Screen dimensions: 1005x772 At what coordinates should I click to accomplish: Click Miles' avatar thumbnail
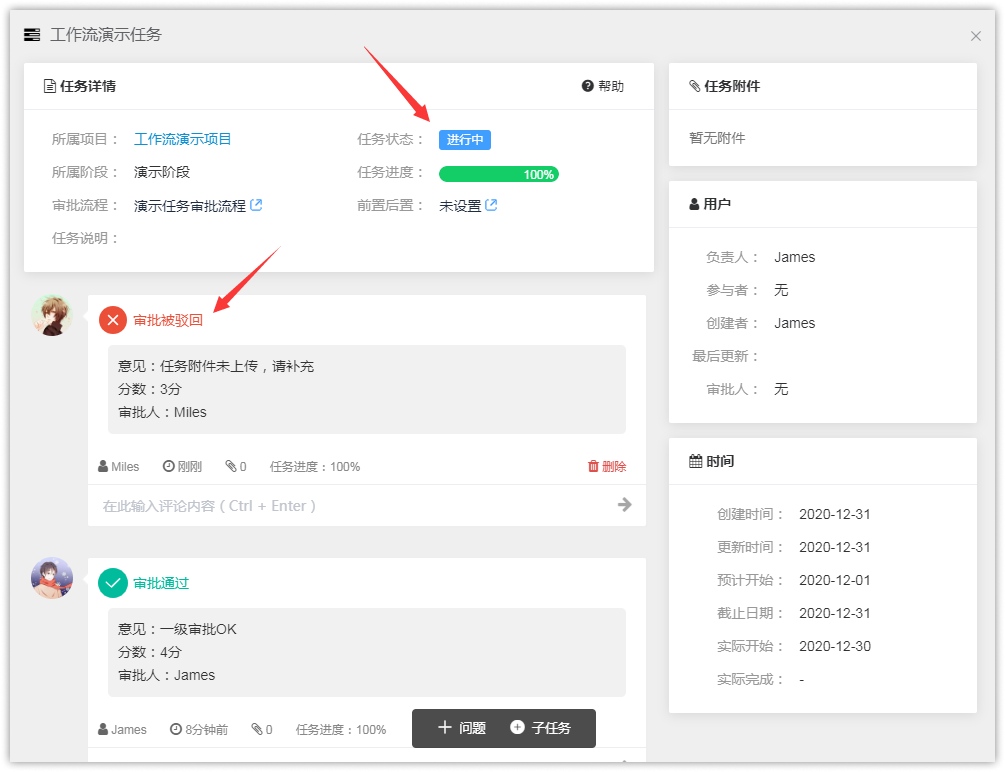[x=52, y=315]
